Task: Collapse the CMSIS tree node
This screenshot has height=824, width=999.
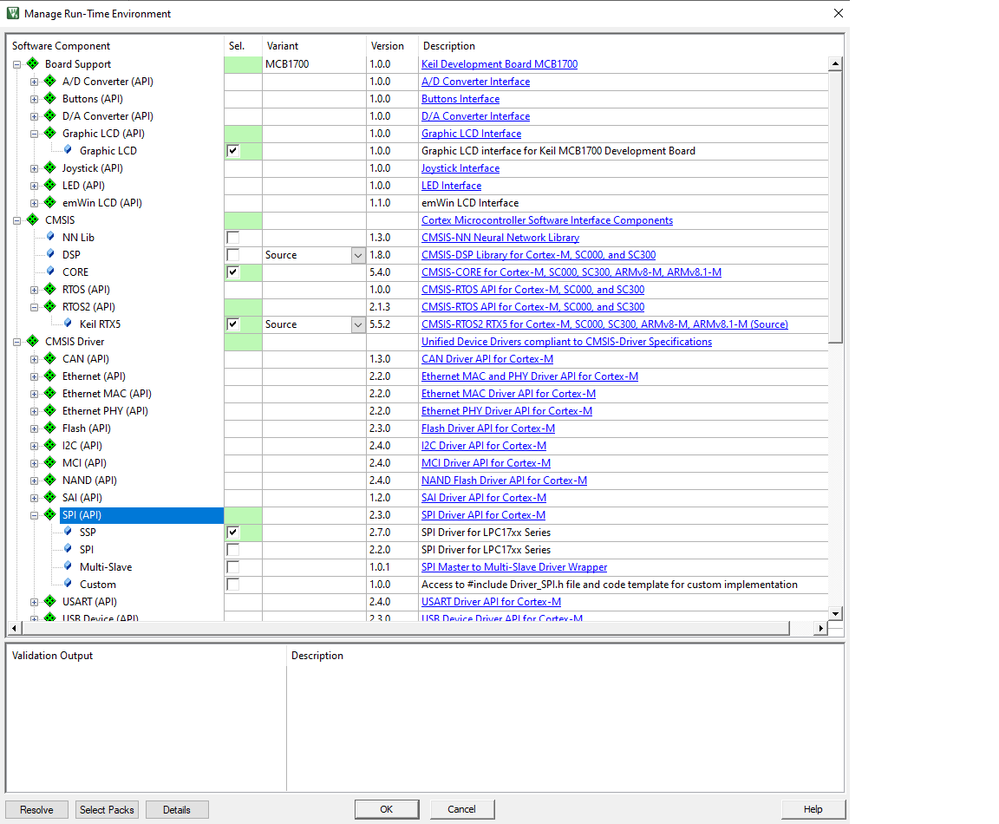Action: 17,220
